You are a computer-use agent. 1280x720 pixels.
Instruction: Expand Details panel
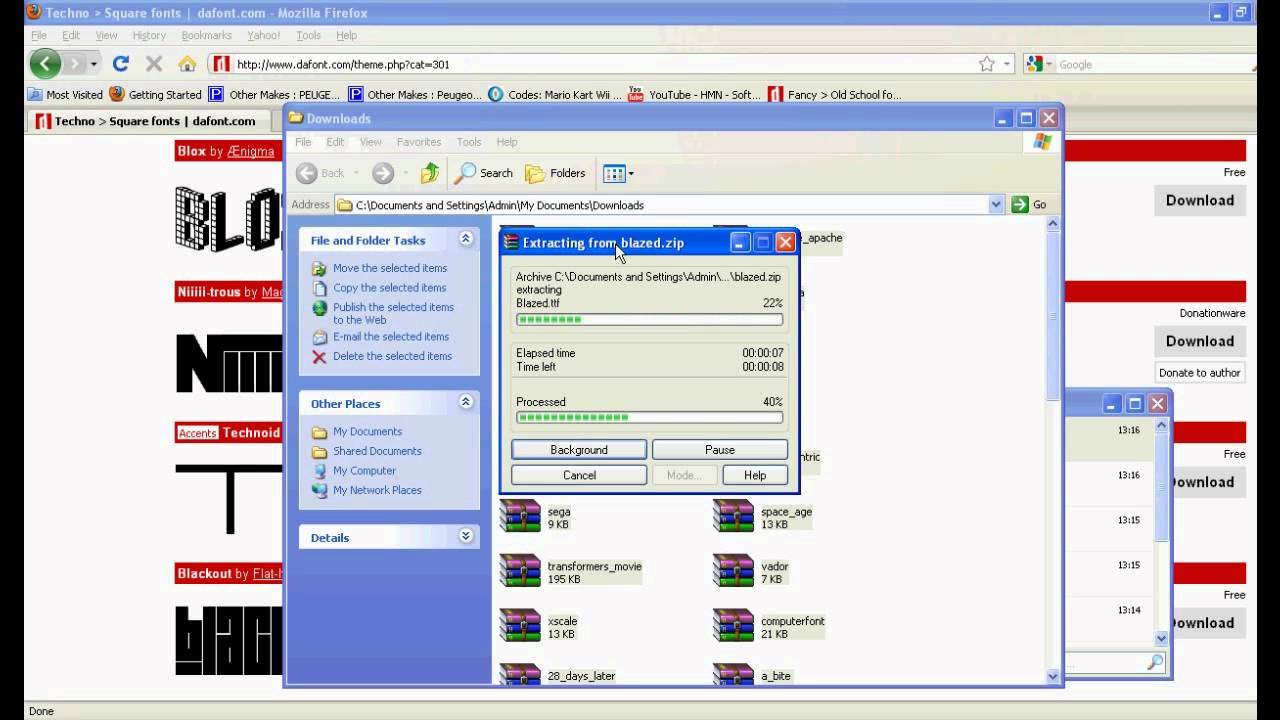pyautogui.click(x=465, y=536)
